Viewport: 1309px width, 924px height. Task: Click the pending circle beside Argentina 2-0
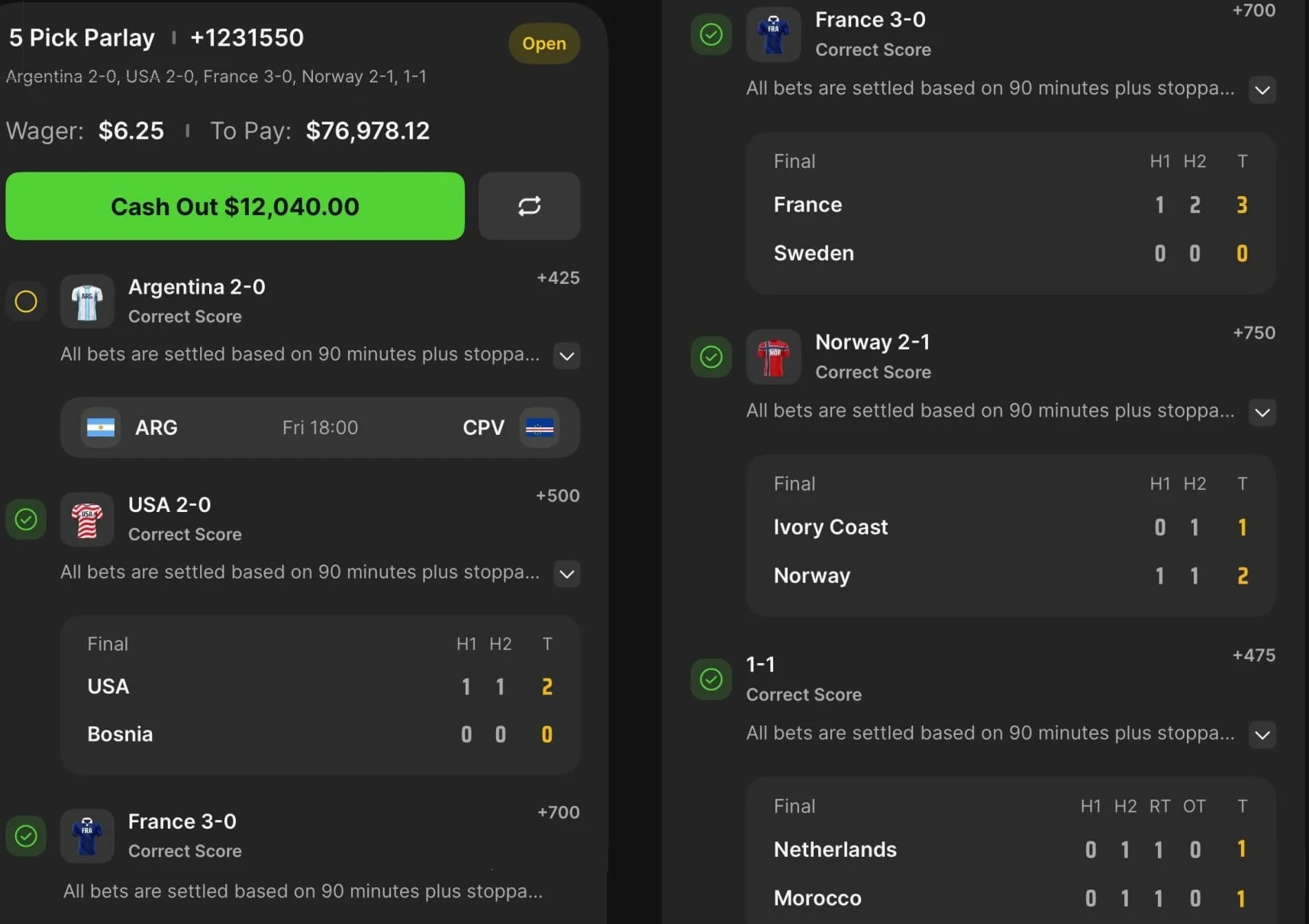pyautogui.click(x=26, y=301)
